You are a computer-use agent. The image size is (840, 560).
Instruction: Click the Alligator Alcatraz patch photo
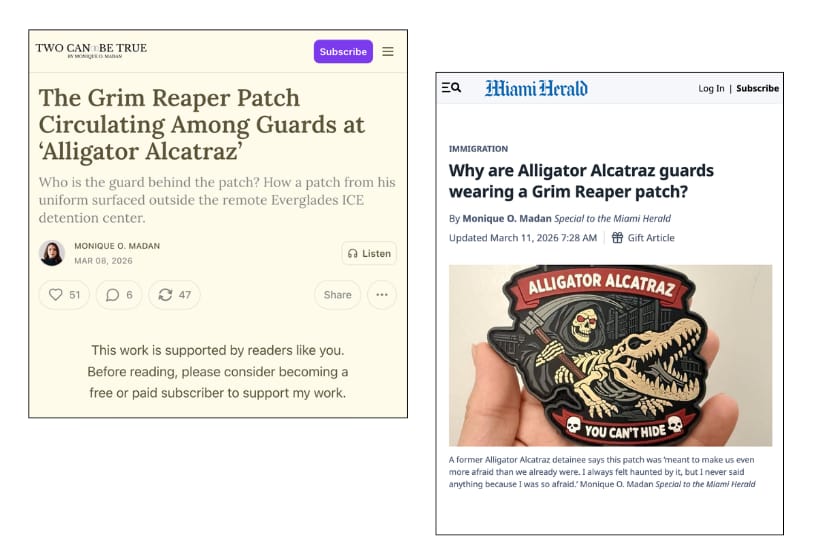click(611, 355)
